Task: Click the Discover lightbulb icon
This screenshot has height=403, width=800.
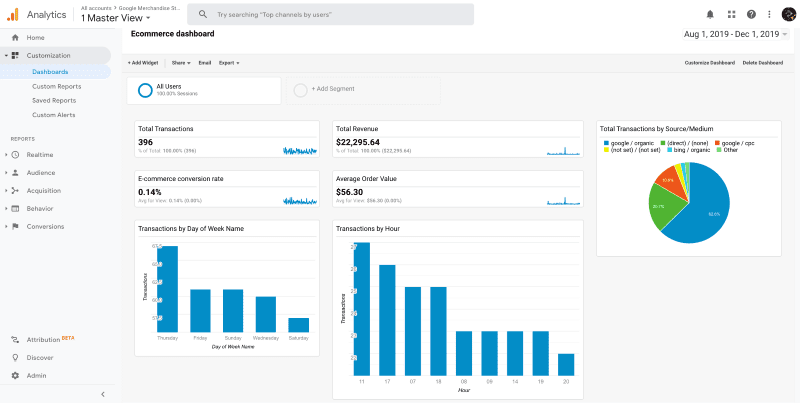Action: (15, 358)
